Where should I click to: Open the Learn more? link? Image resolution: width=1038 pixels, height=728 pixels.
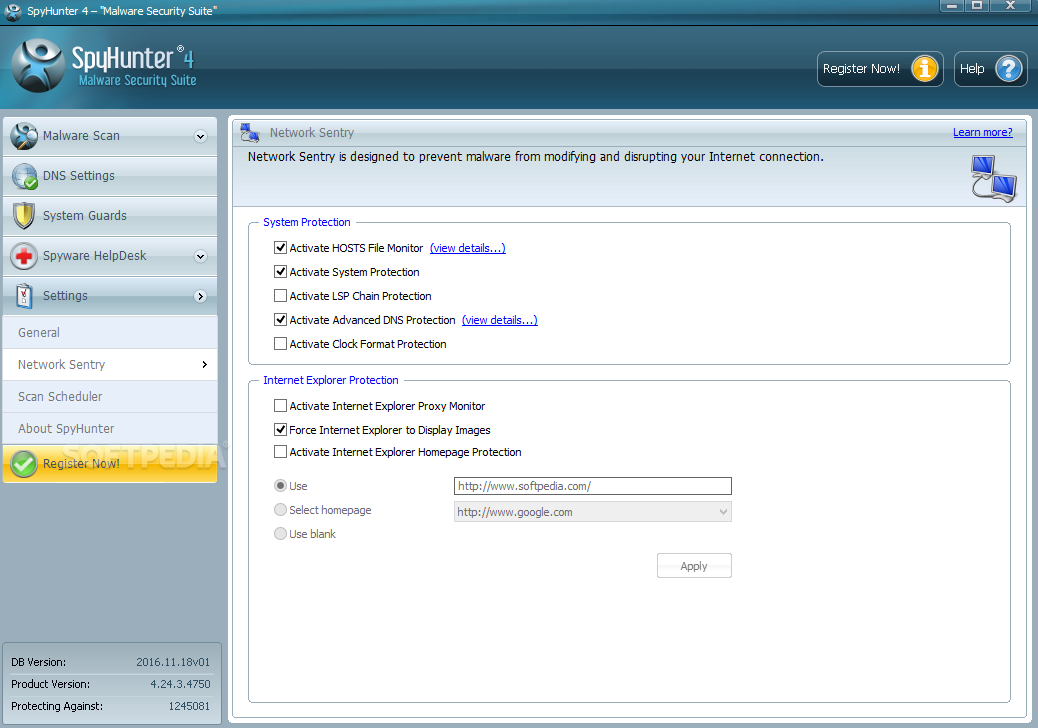click(982, 132)
